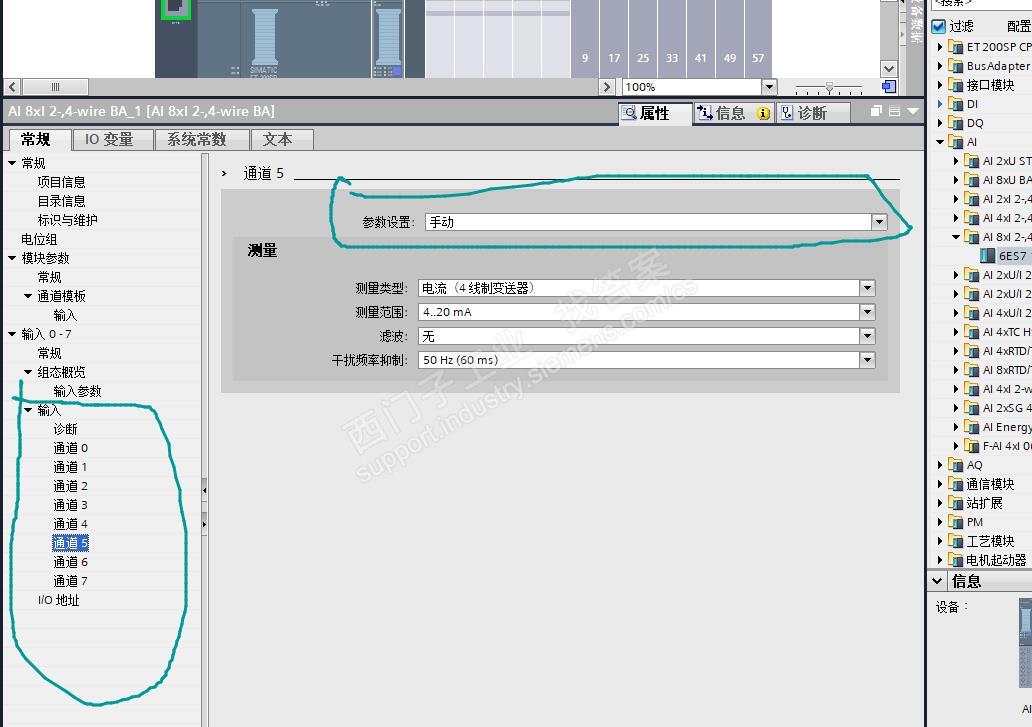Click the AI 2xU ST folder icon
This screenshot has width=1032, height=727.
[971, 161]
